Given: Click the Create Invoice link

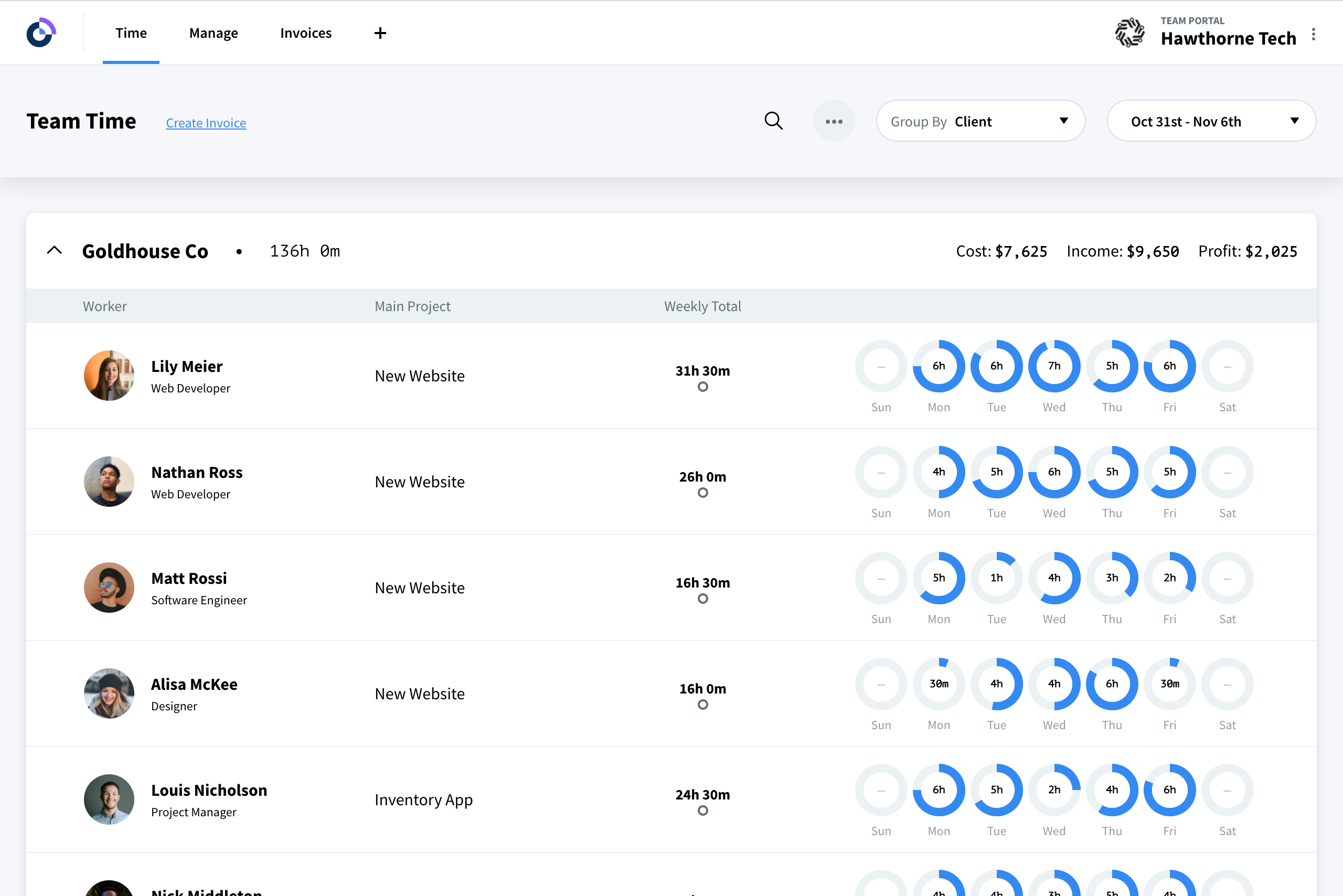Looking at the screenshot, I should (x=206, y=123).
